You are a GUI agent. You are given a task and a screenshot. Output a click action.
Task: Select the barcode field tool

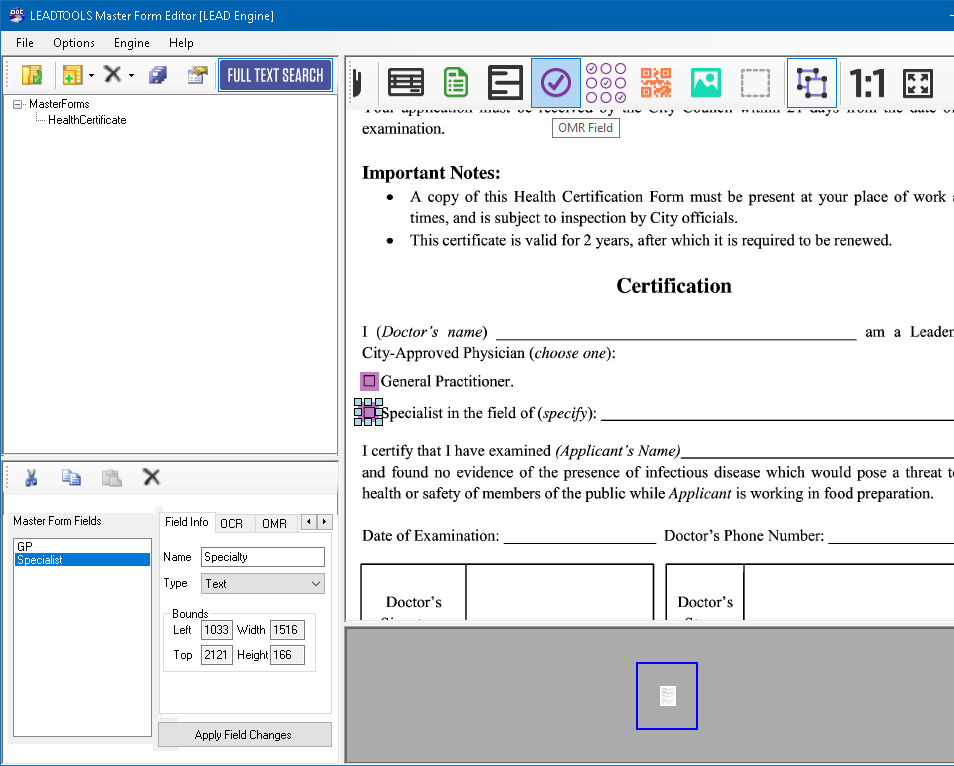coord(656,83)
